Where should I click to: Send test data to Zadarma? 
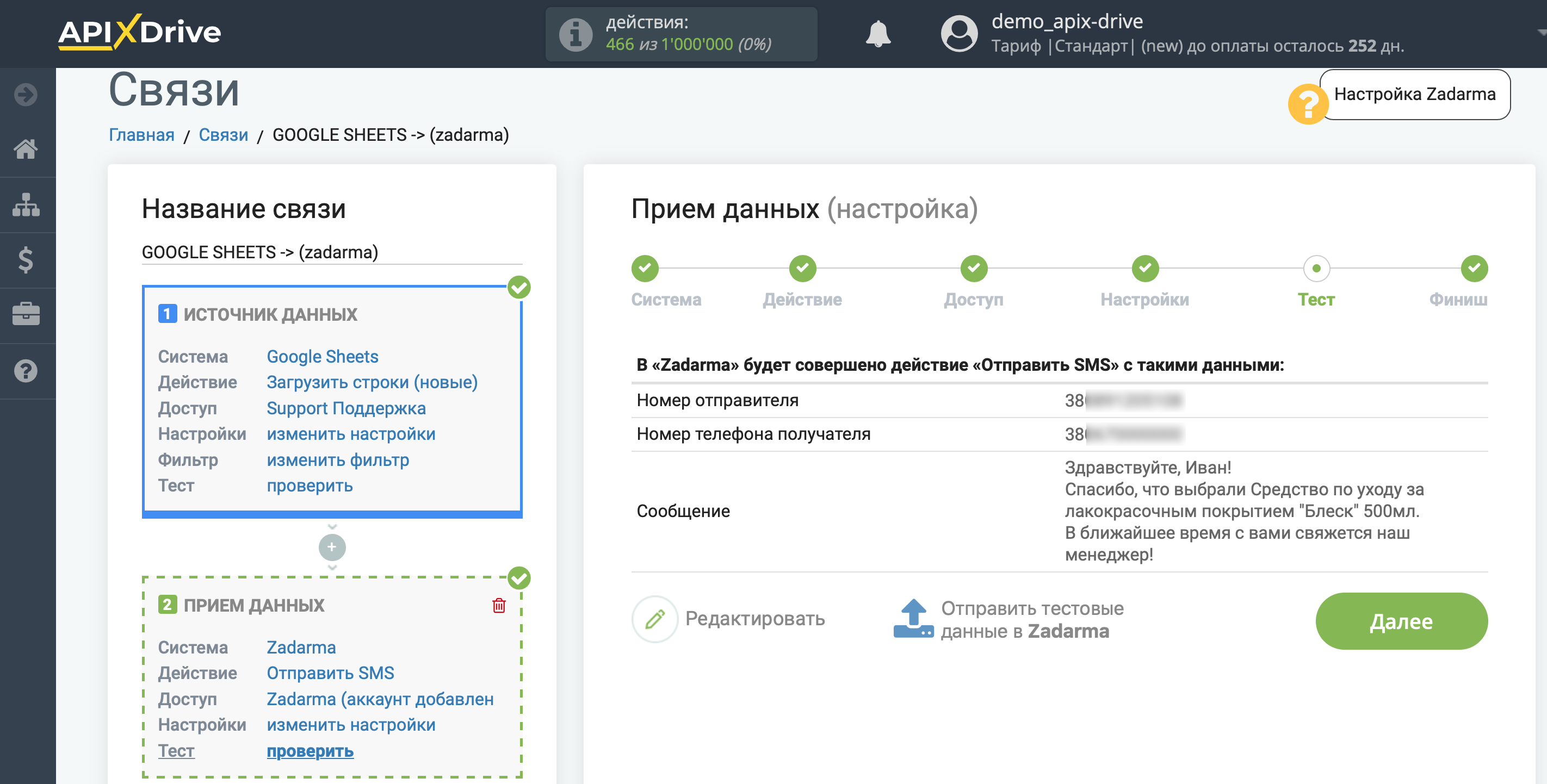1032,619
